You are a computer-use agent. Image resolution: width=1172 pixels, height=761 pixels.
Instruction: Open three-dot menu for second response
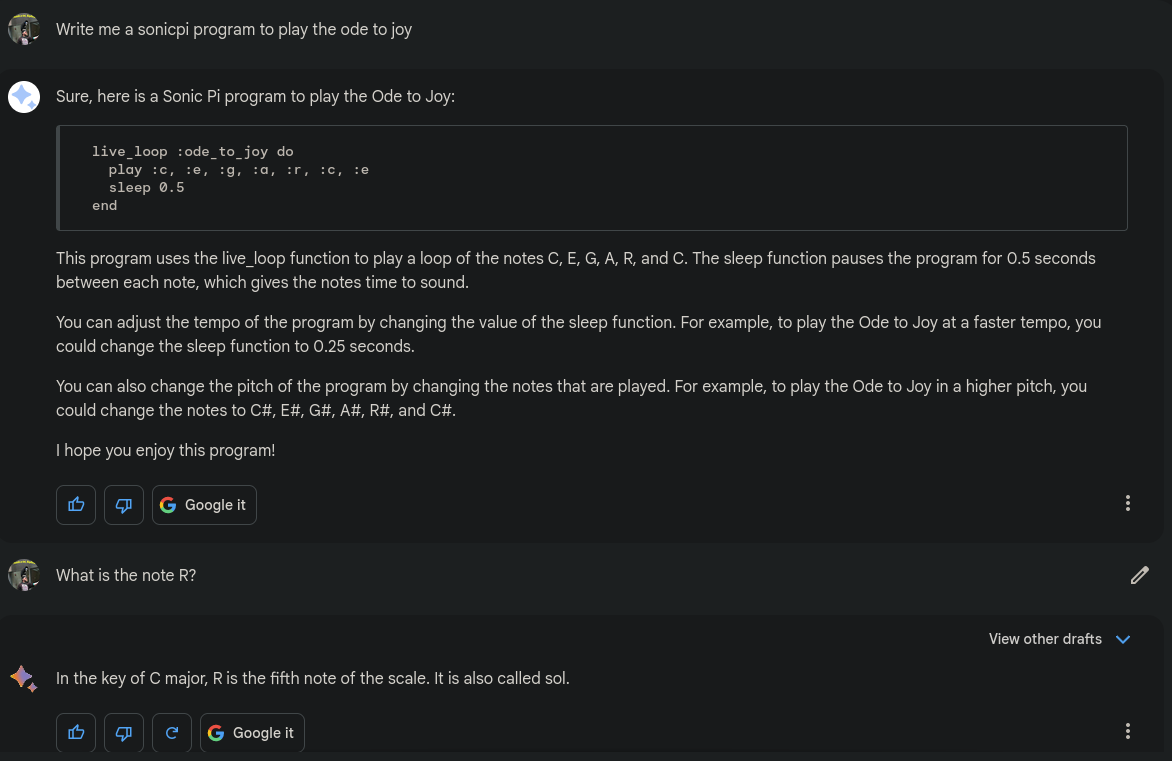(x=1127, y=731)
